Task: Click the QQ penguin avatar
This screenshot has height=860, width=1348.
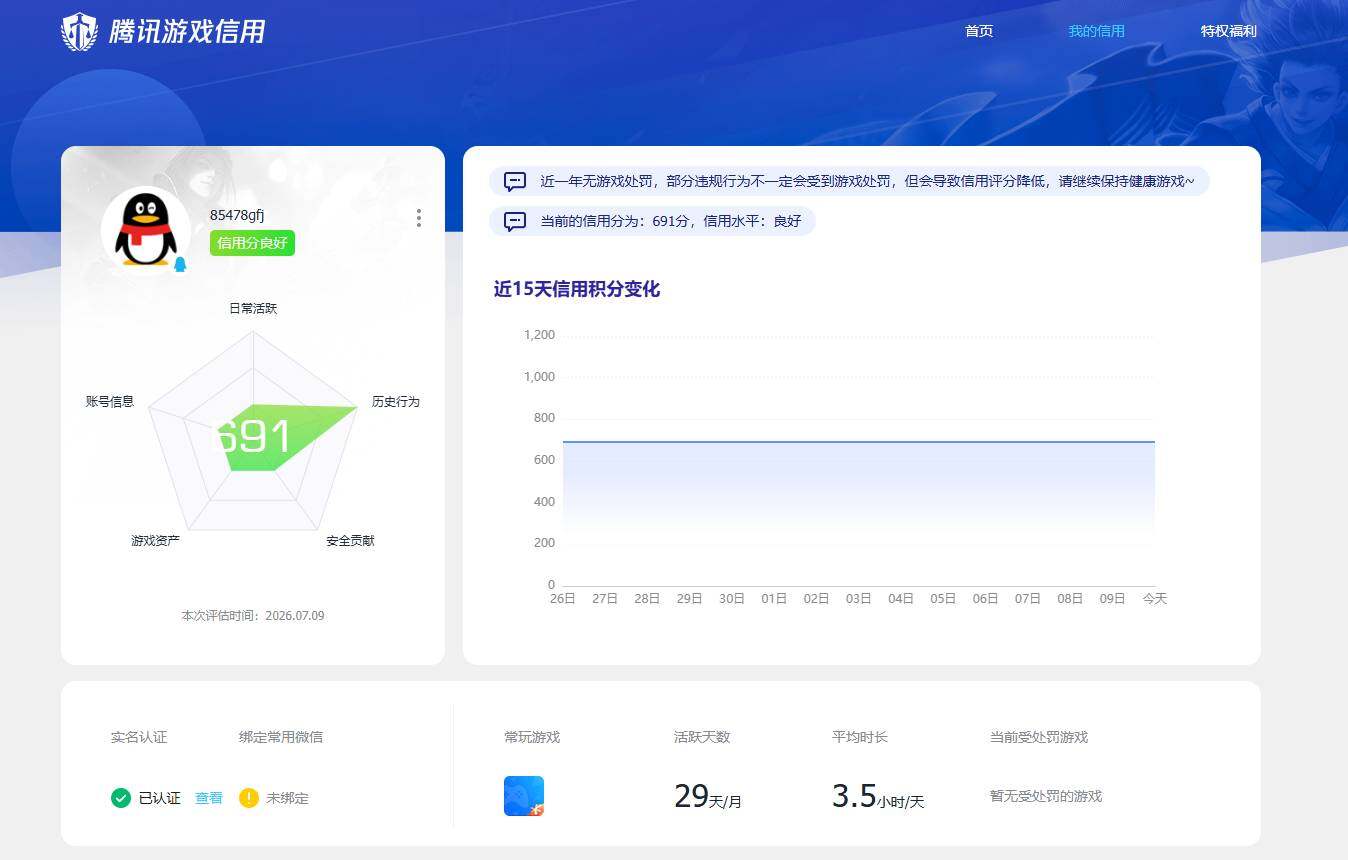Action: click(146, 230)
